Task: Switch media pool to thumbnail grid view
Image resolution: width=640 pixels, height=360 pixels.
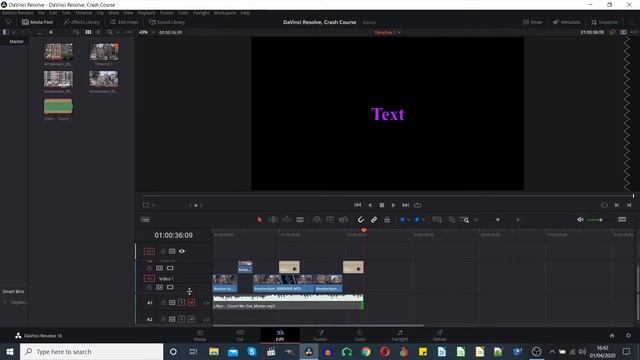Action: tap(88, 32)
